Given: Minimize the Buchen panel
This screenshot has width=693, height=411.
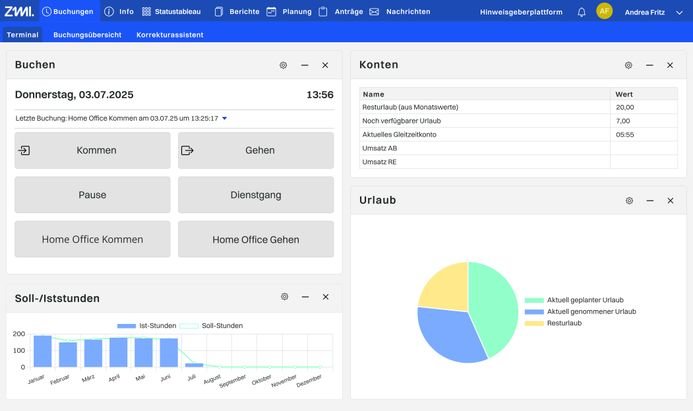Looking at the screenshot, I should pos(305,65).
